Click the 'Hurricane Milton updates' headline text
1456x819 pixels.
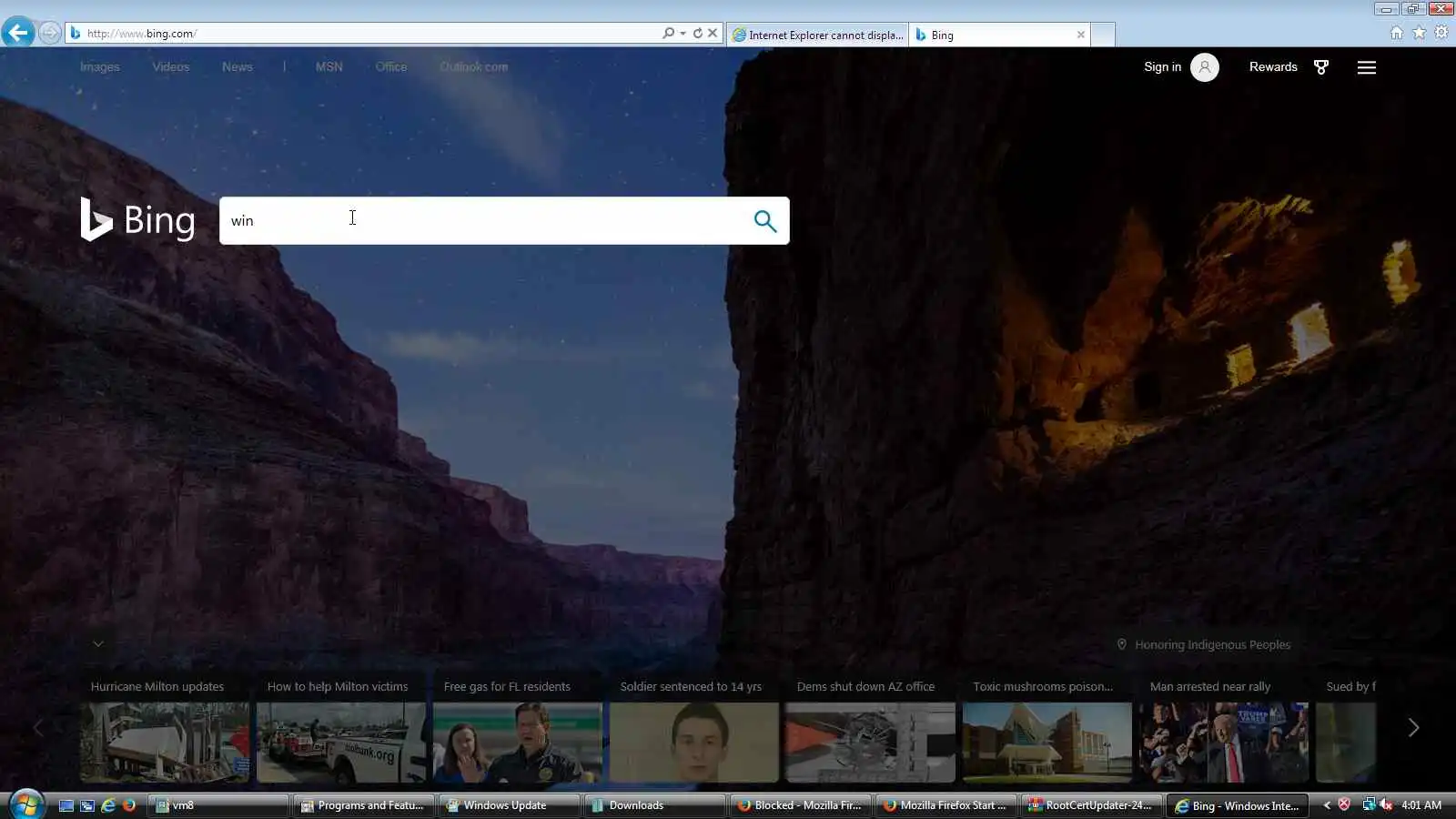pos(157,686)
